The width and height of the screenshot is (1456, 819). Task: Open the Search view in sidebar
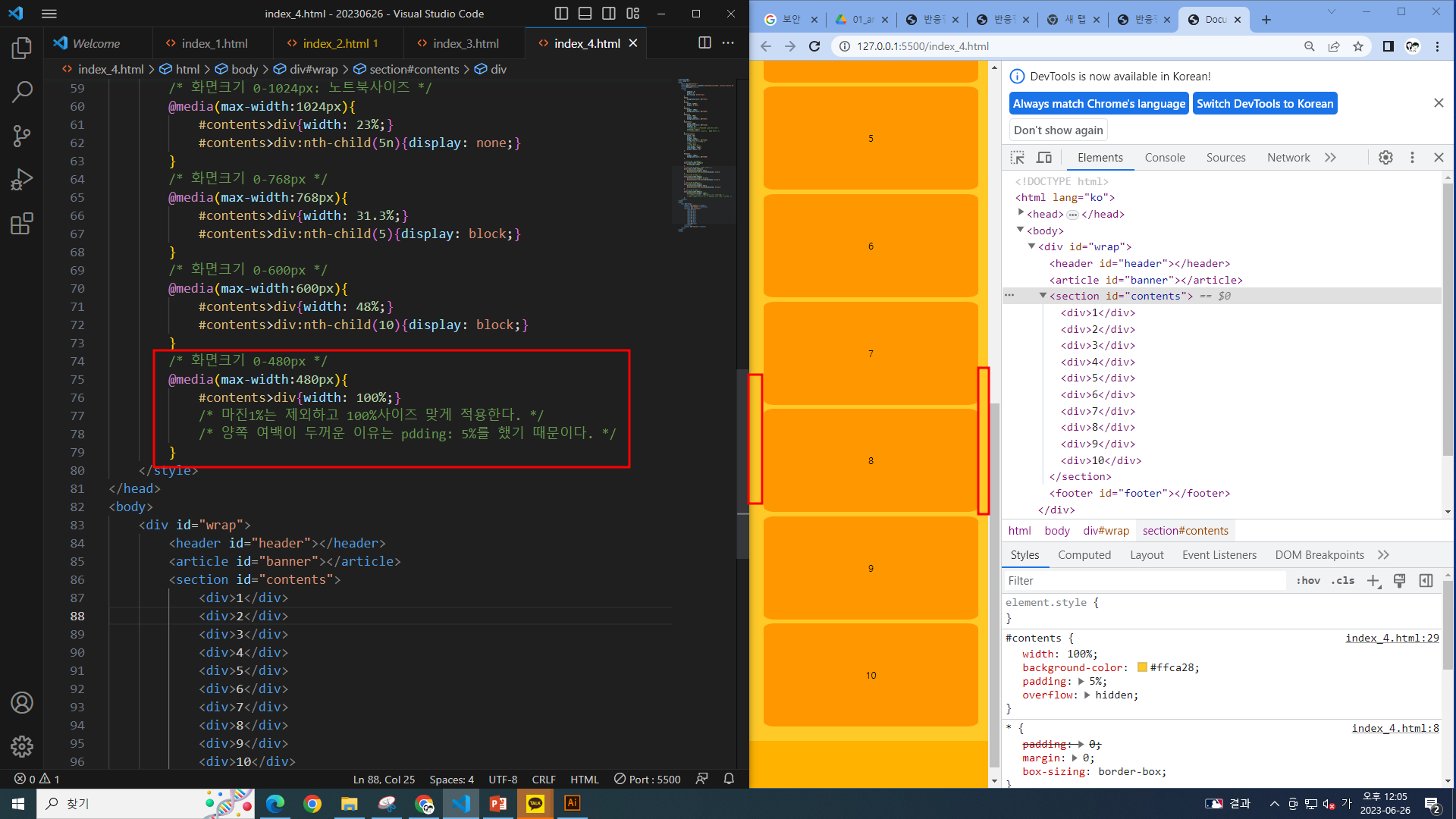22,93
